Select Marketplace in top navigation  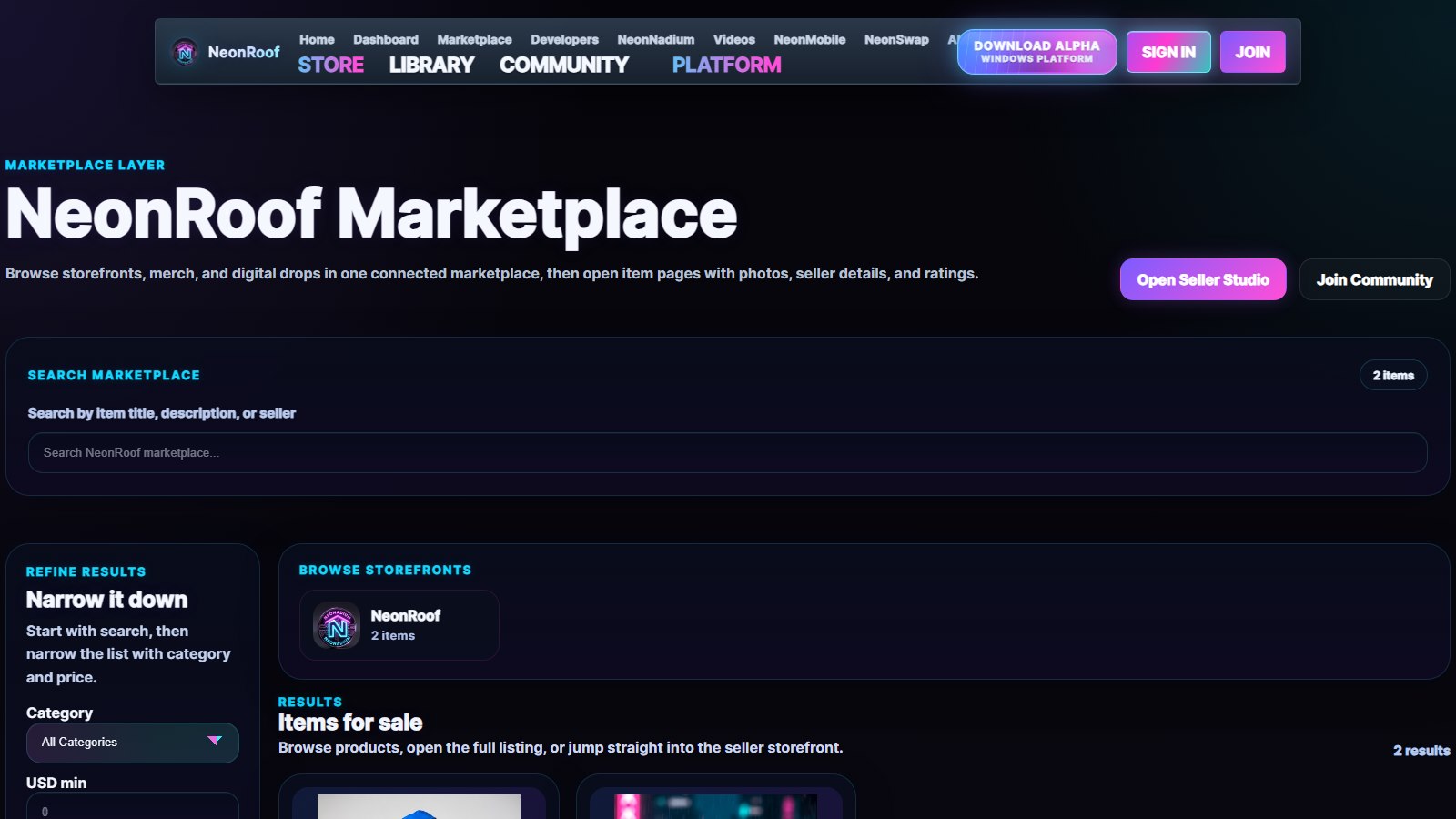(474, 40)
